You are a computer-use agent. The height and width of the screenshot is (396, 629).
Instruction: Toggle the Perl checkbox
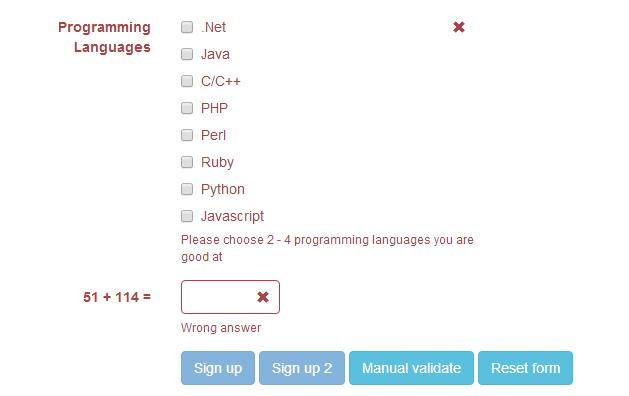(x=187, y=135)
